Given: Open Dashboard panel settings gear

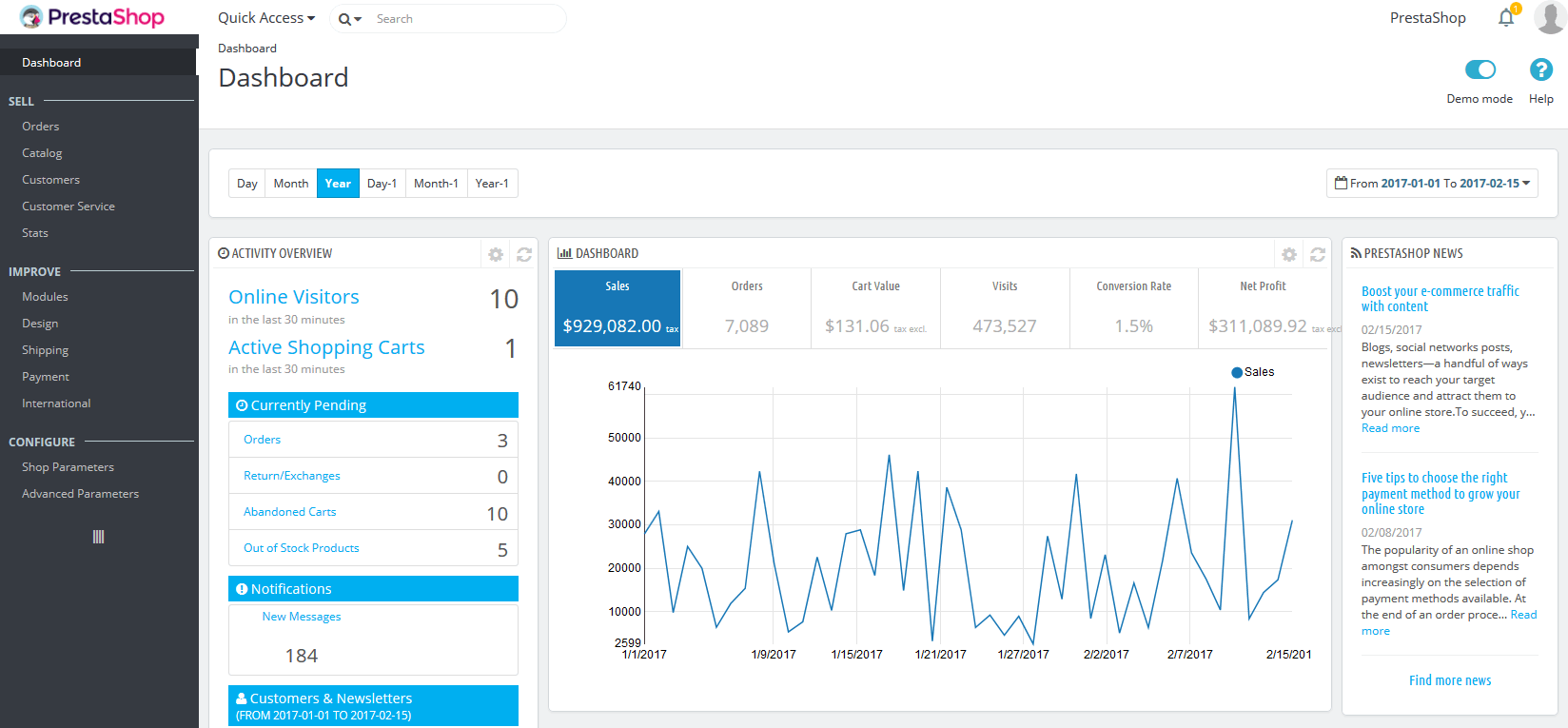Looking at the screenshot, I should point(1289,254).
